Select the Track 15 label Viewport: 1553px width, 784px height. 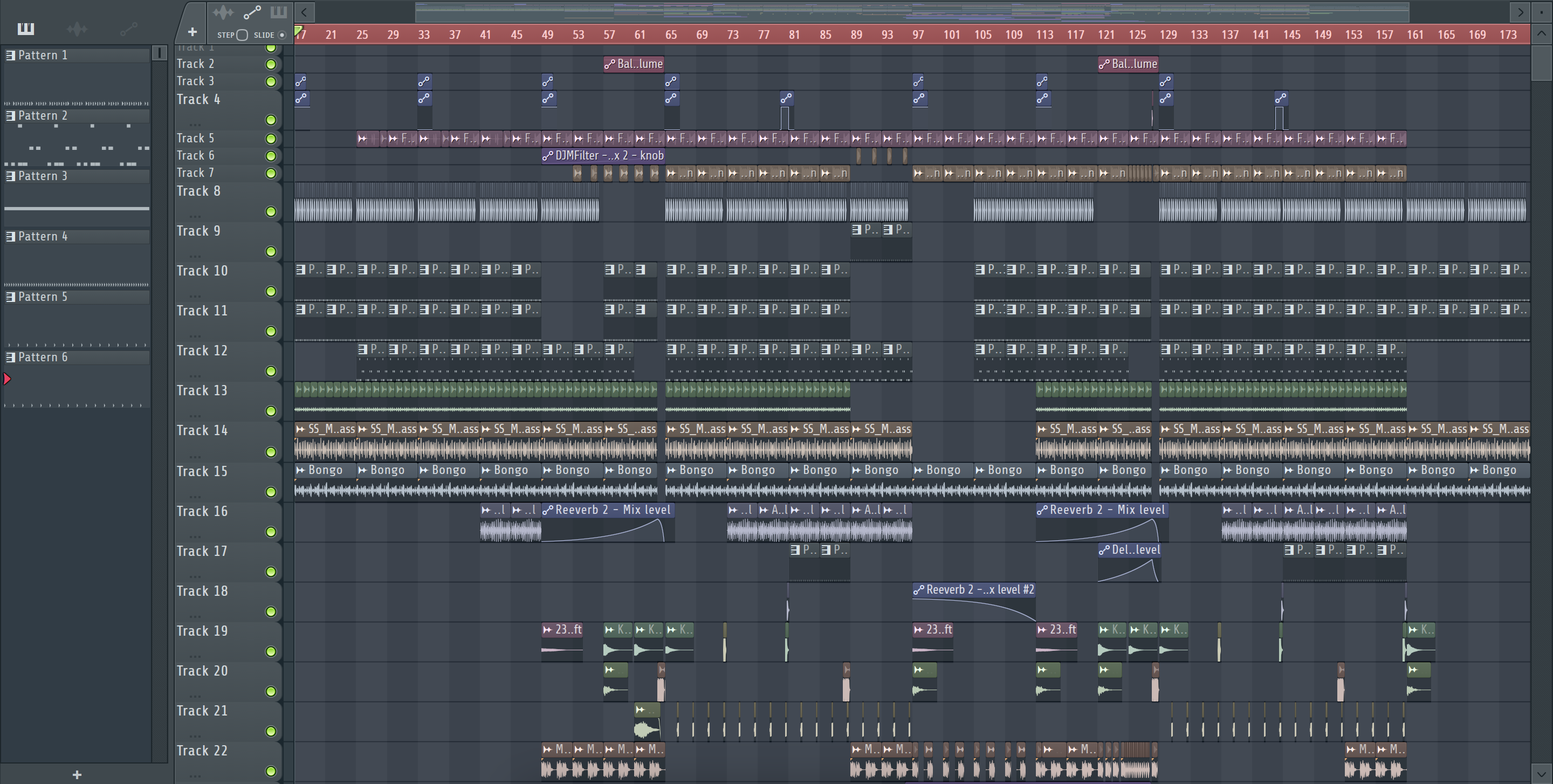tap(202, 471)
